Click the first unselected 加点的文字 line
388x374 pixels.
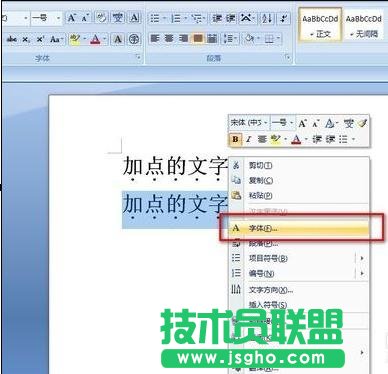tap(175, 168)
